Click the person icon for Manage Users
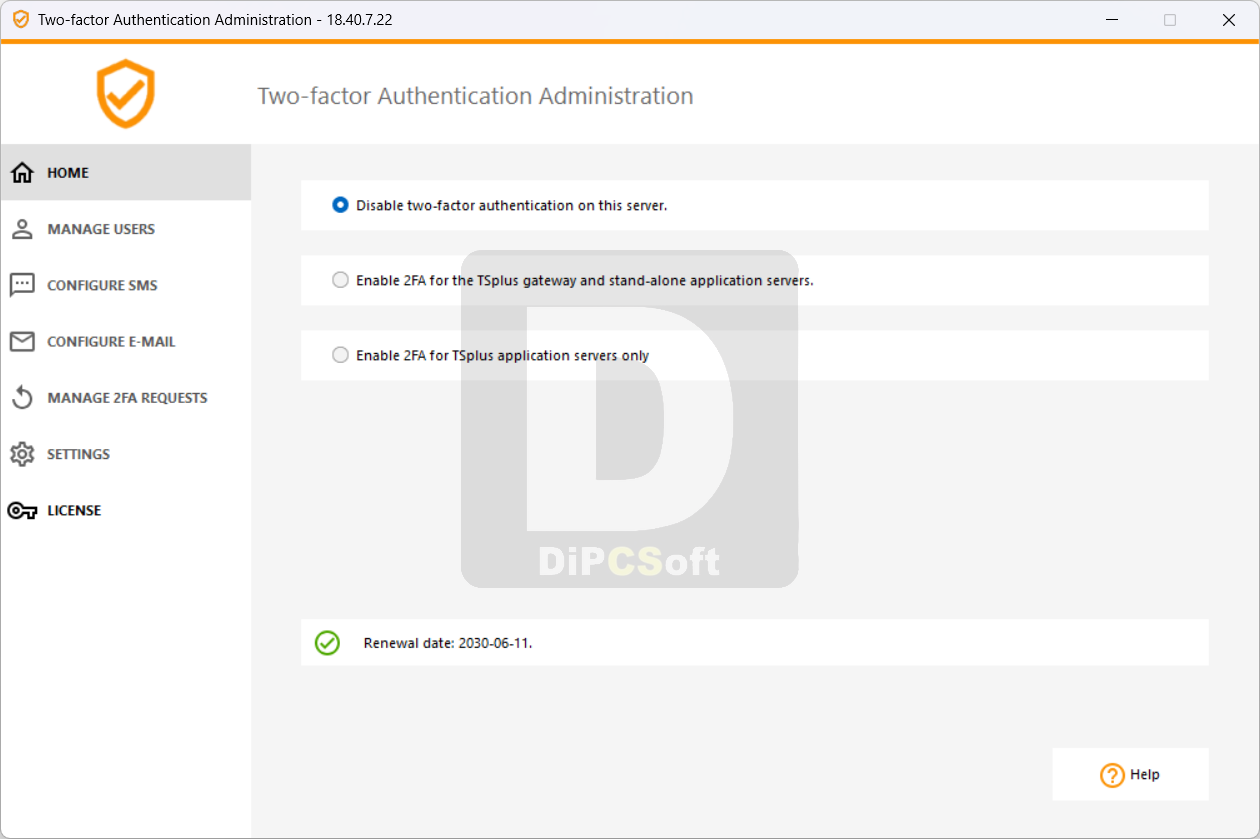 tap(22, 229)
